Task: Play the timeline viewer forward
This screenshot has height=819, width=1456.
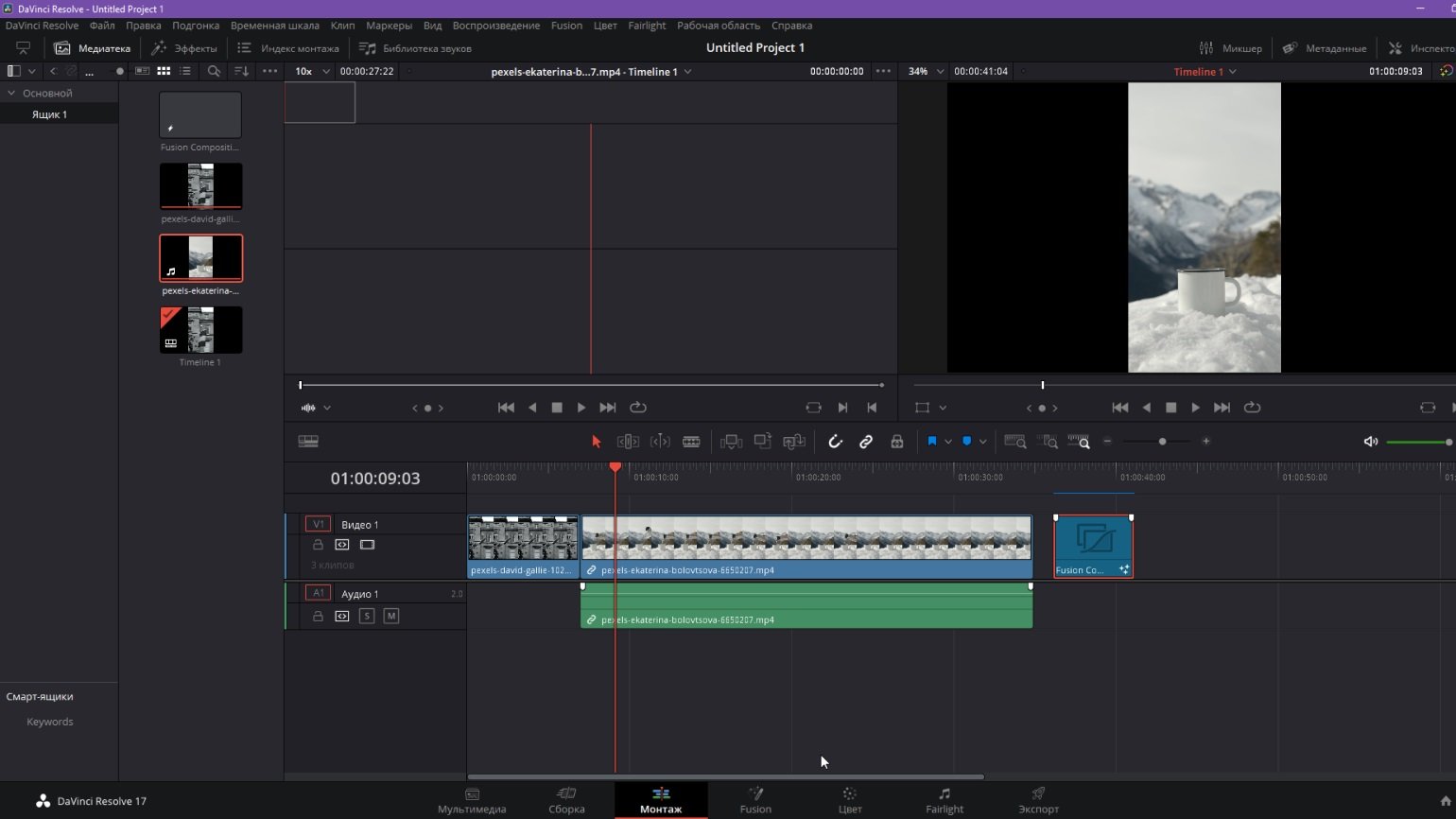Action: (x=1195, y=408)
